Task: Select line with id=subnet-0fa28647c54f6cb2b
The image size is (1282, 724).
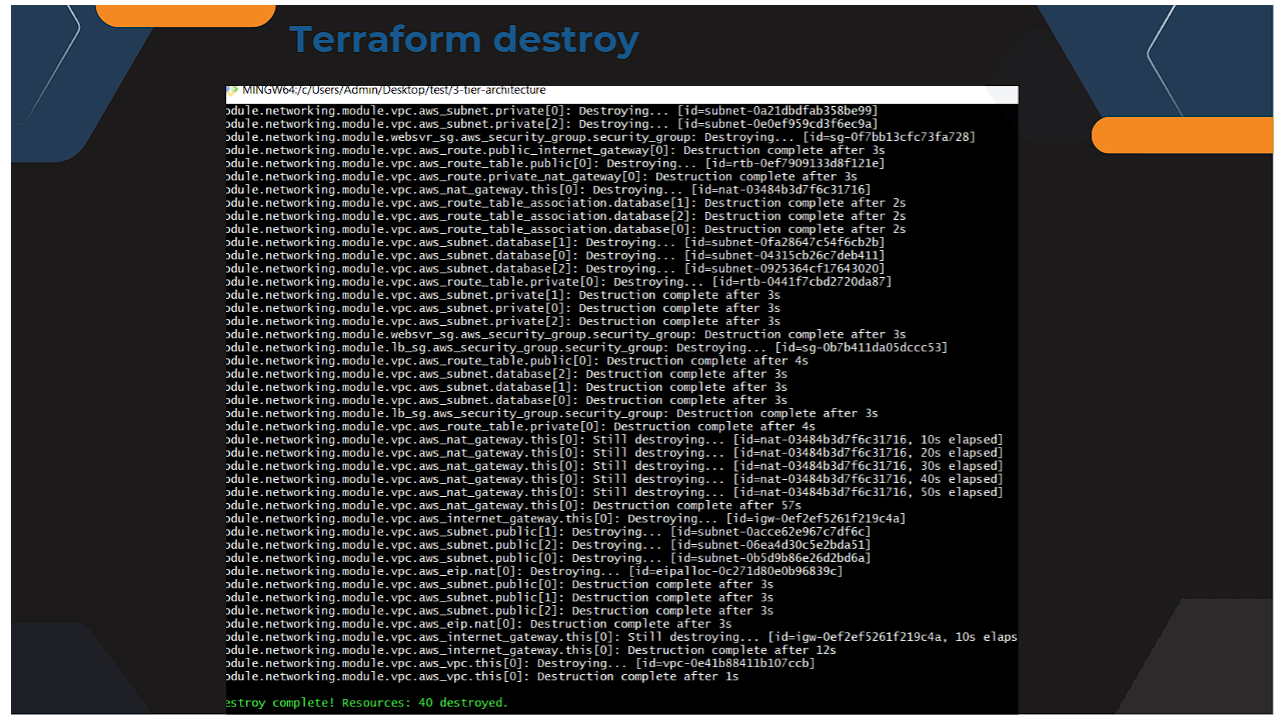Action: (556, 242)
